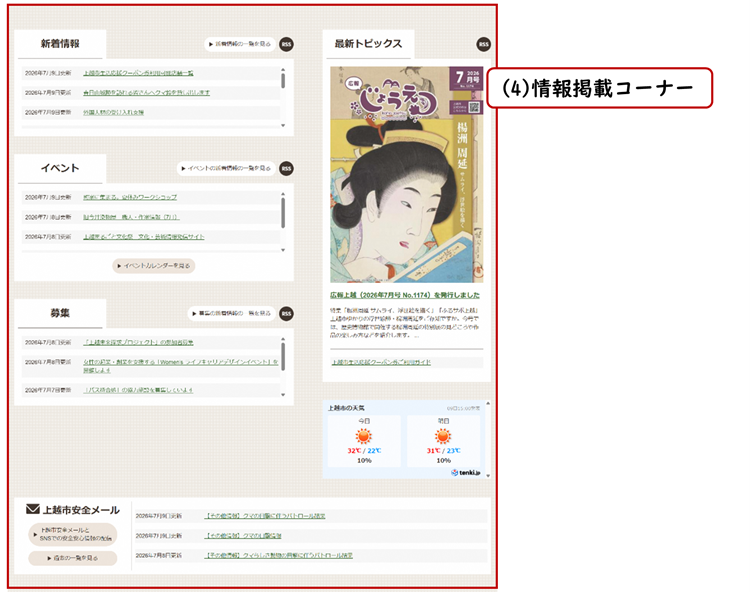The height and width of the screenshot is (592, 750).
Task: Open the RSS feed for イベント
Action: 286,168
